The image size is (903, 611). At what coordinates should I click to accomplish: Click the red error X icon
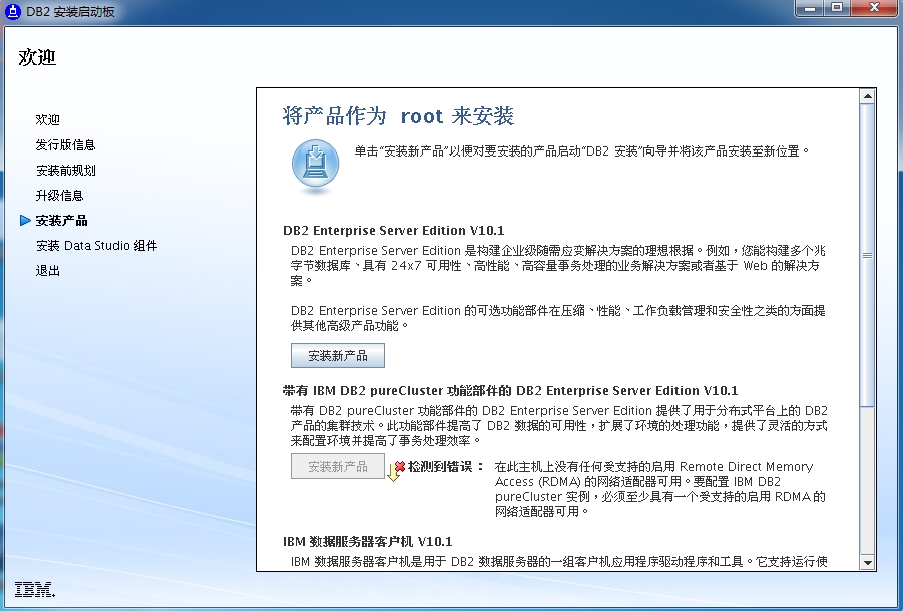point(400,466)
